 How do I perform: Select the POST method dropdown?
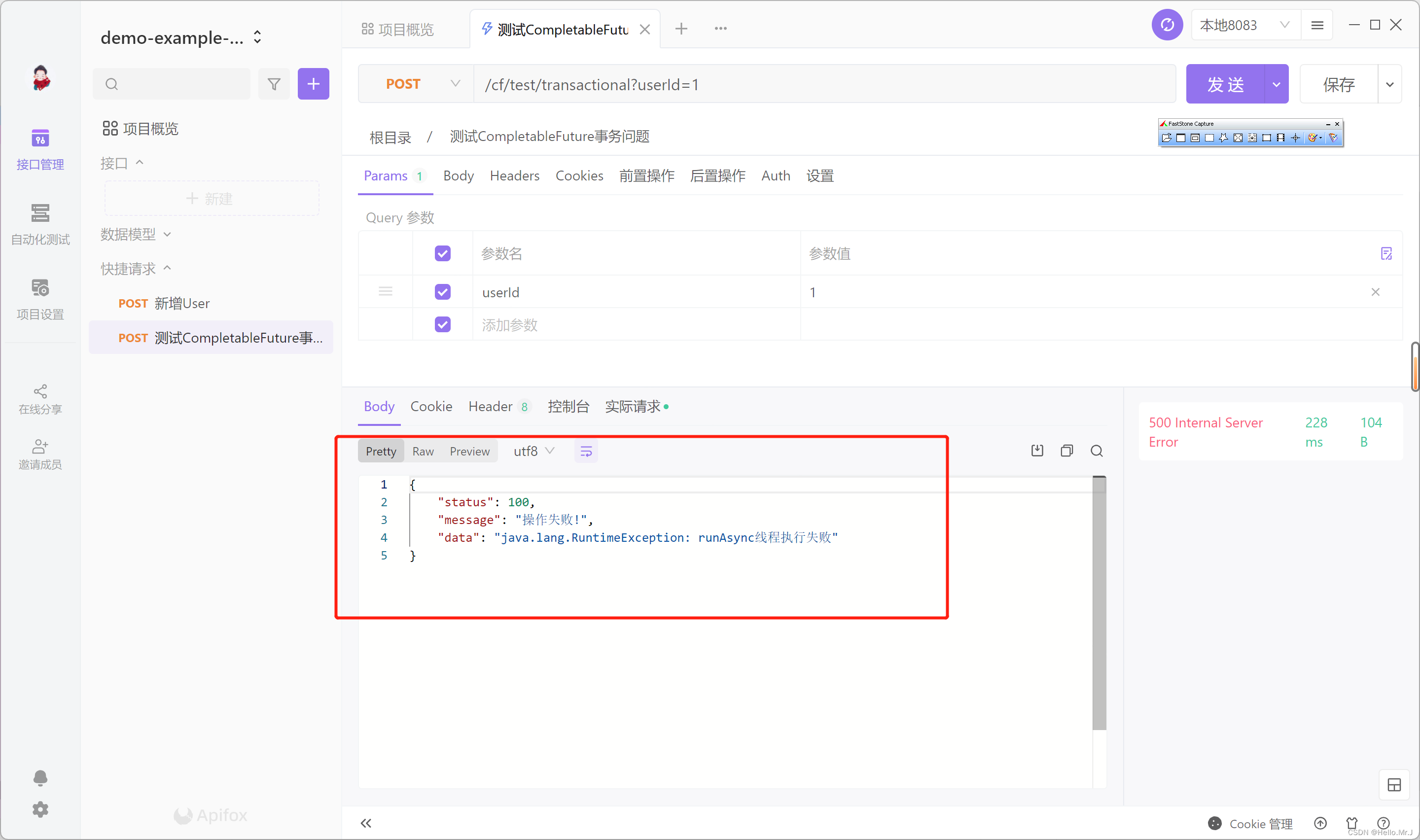(x=414, y=84)
